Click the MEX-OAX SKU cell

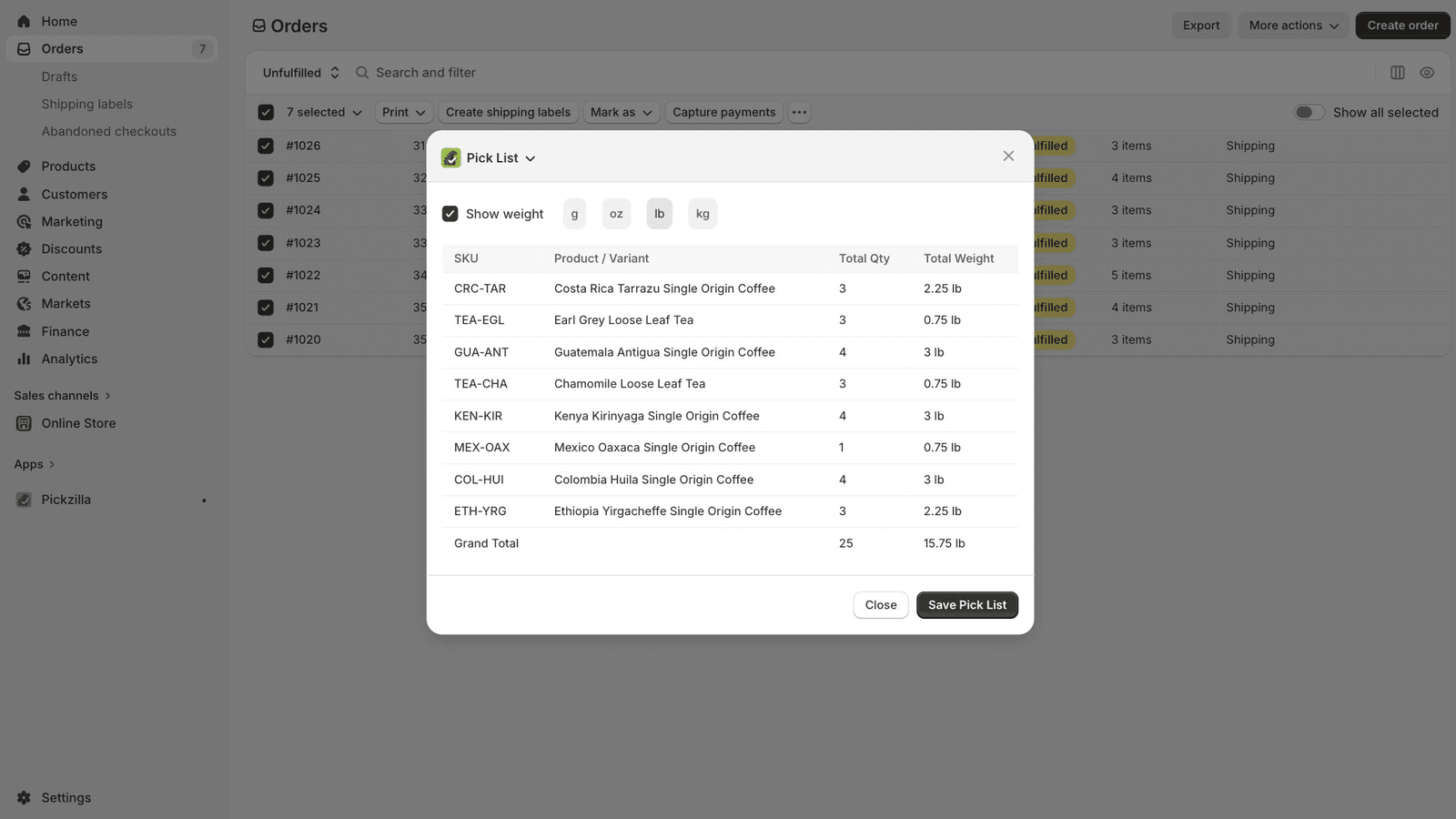coord(481,448)
